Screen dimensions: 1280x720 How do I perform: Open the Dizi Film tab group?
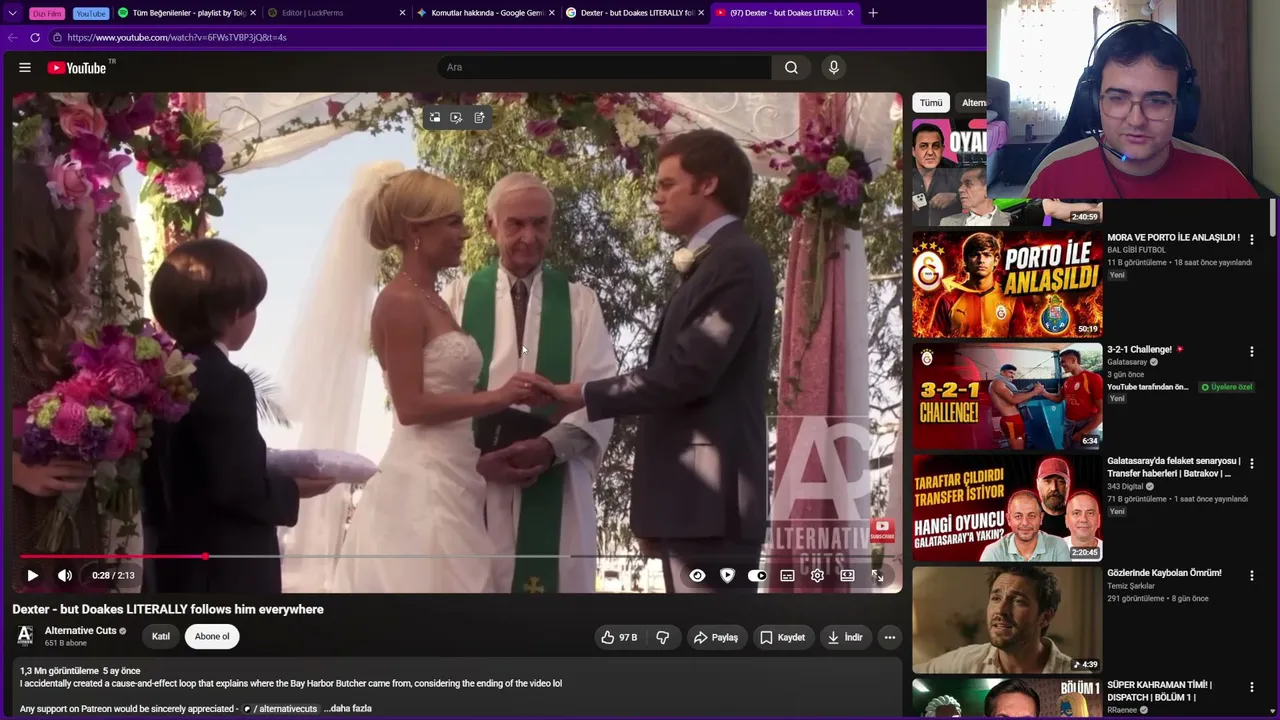click(47, 13)
